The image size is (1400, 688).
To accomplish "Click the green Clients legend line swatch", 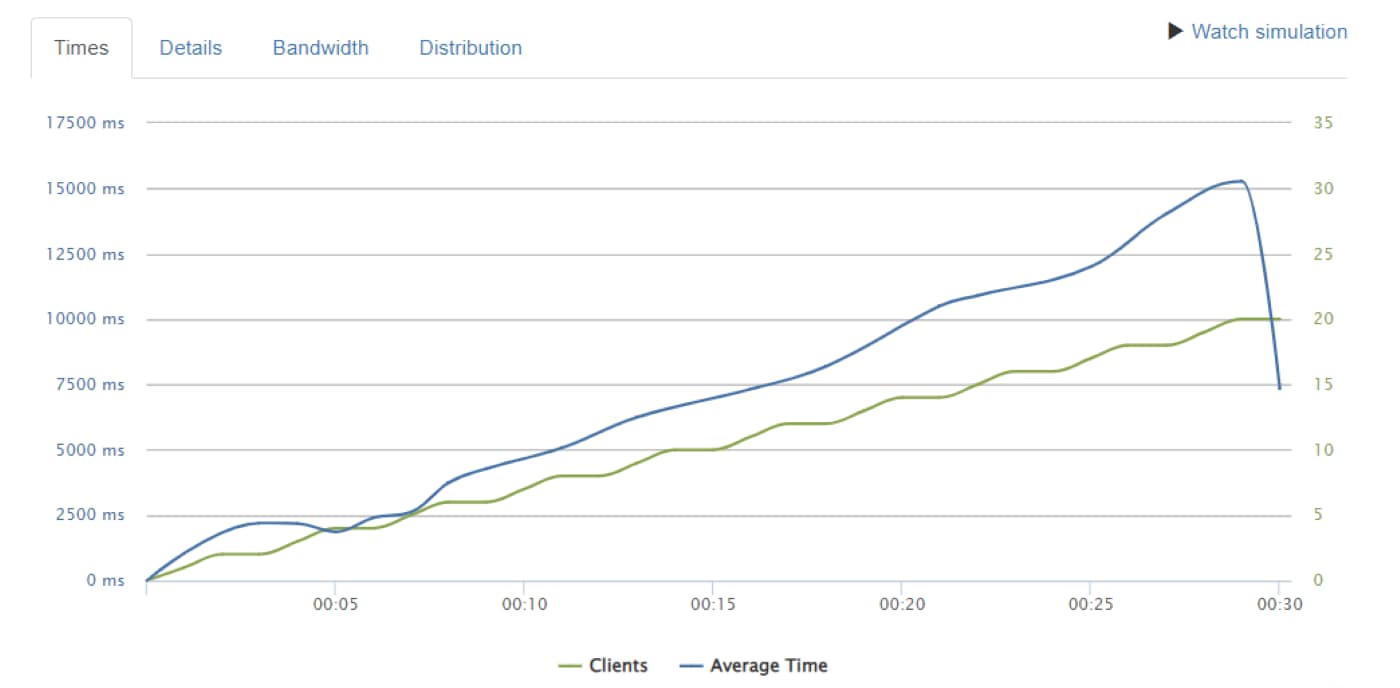I will point(570,666).
